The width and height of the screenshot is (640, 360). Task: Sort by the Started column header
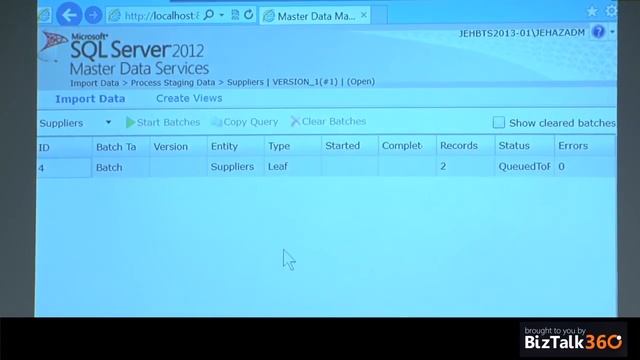tap(349, 146)
